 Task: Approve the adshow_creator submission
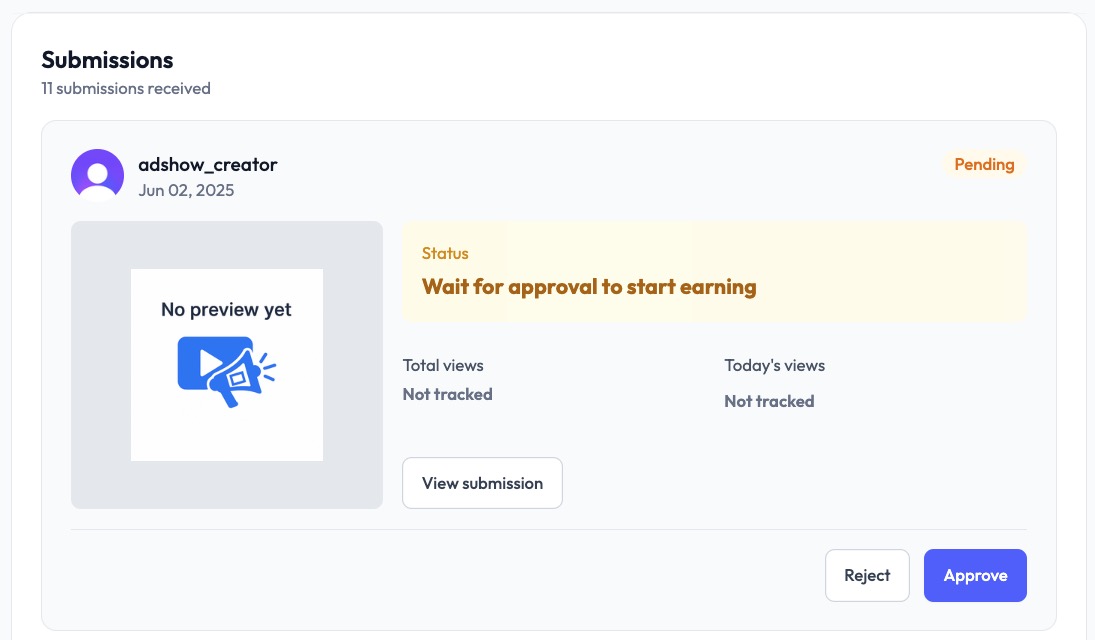975,575
